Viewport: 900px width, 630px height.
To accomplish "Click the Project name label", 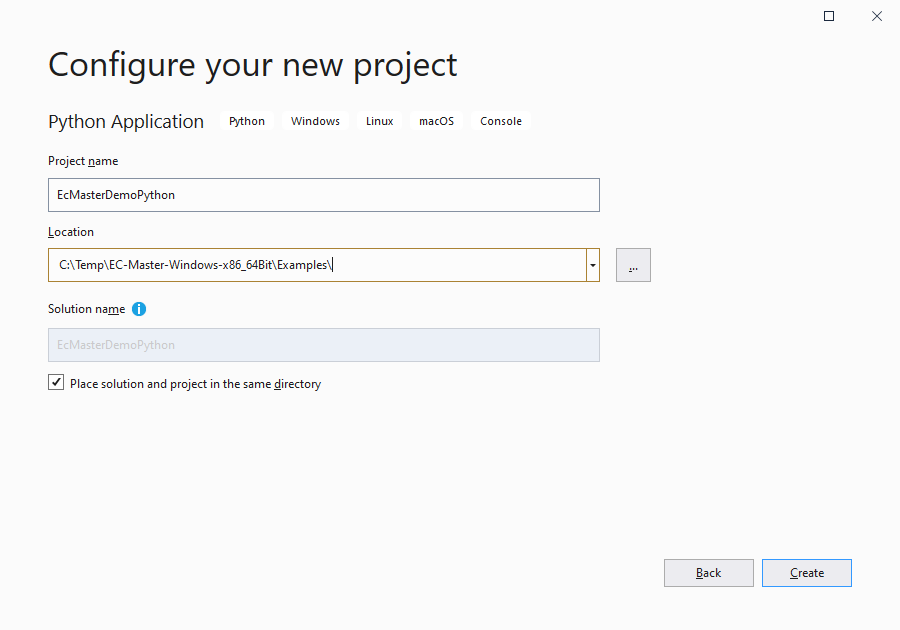I will tap(83, 161).
